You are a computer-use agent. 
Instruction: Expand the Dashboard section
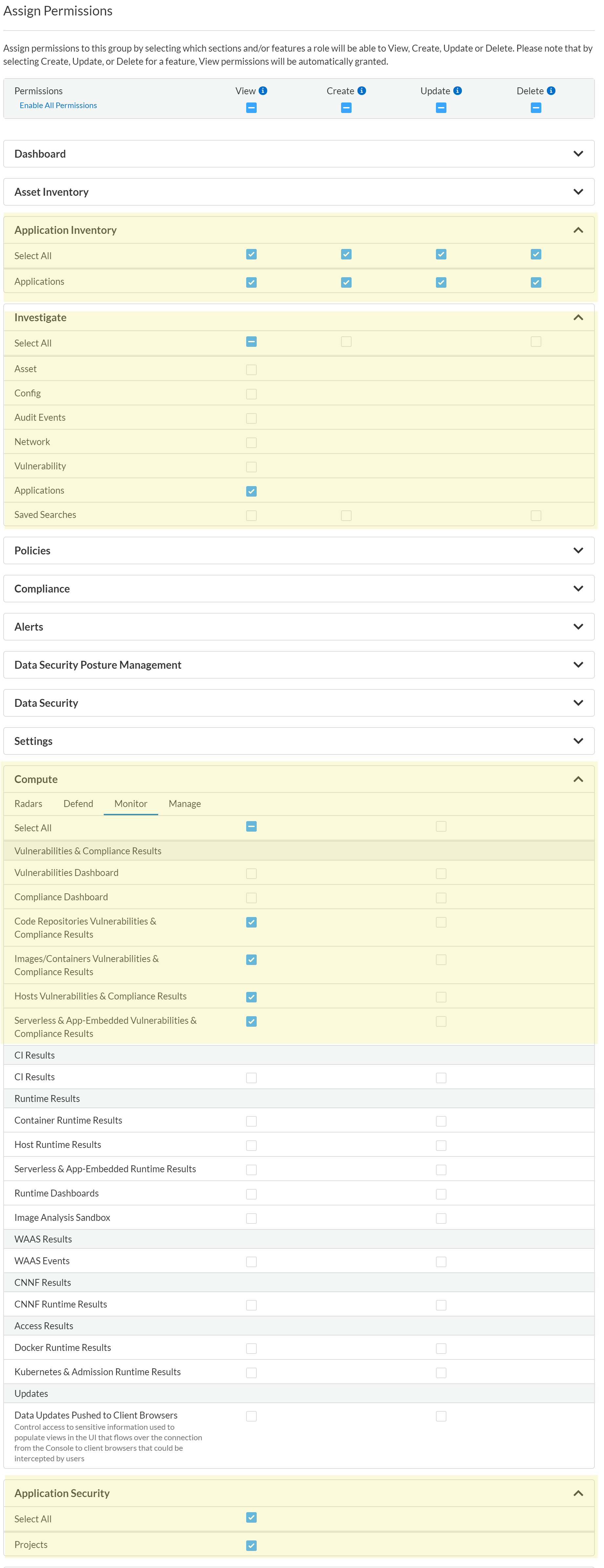(x=299, y=154)
